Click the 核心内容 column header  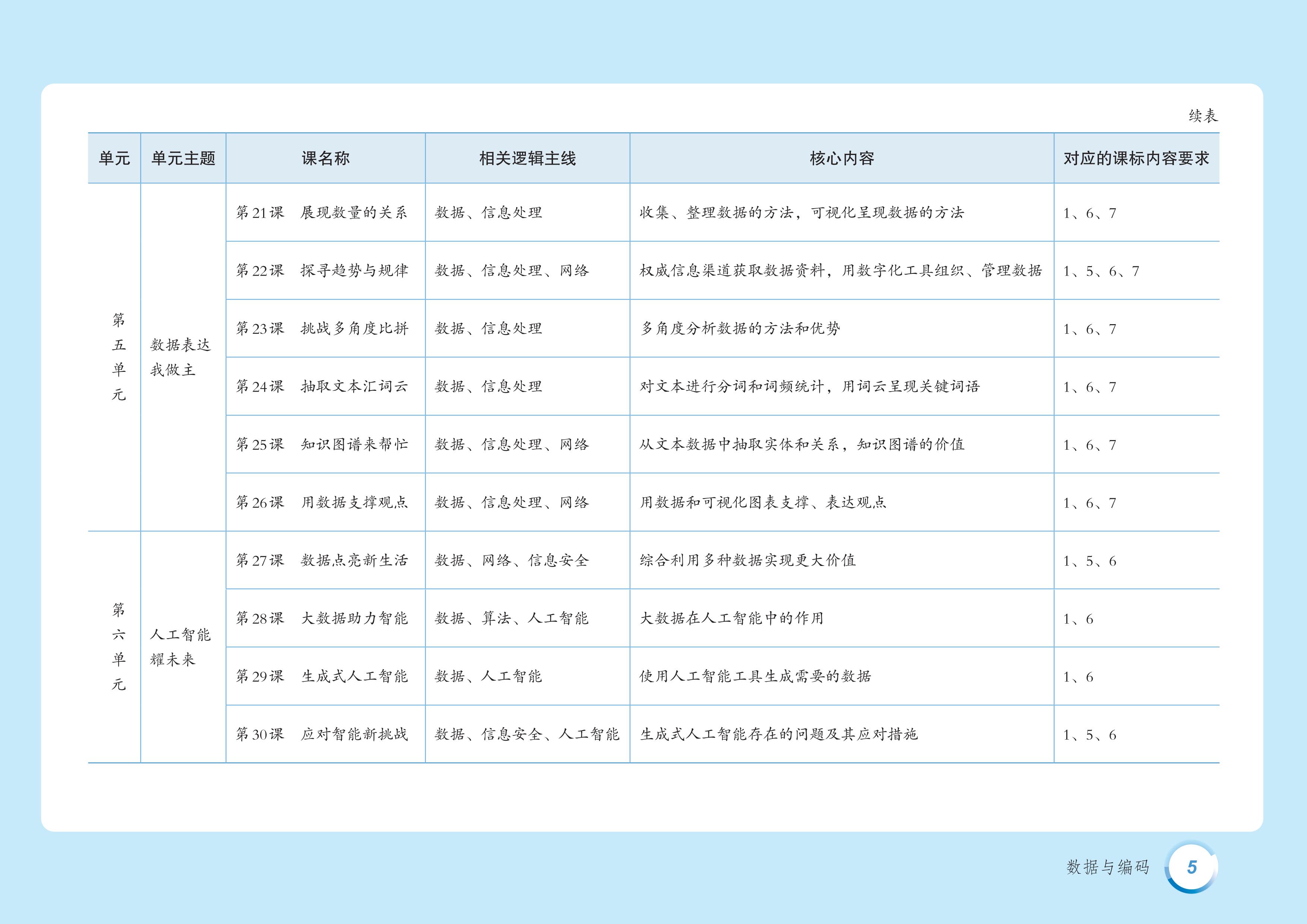tap(842, 158)
